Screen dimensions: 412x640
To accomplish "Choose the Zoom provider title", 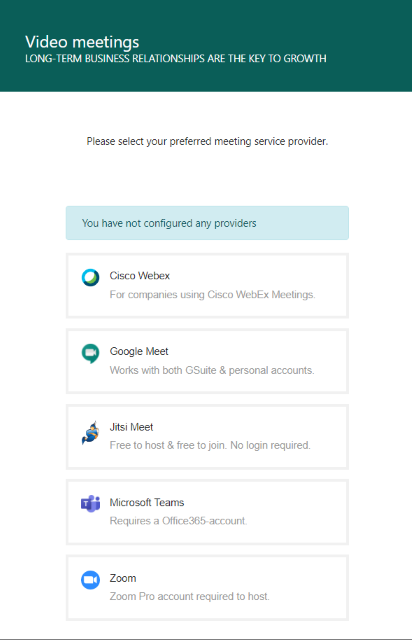I will point(122,578).
